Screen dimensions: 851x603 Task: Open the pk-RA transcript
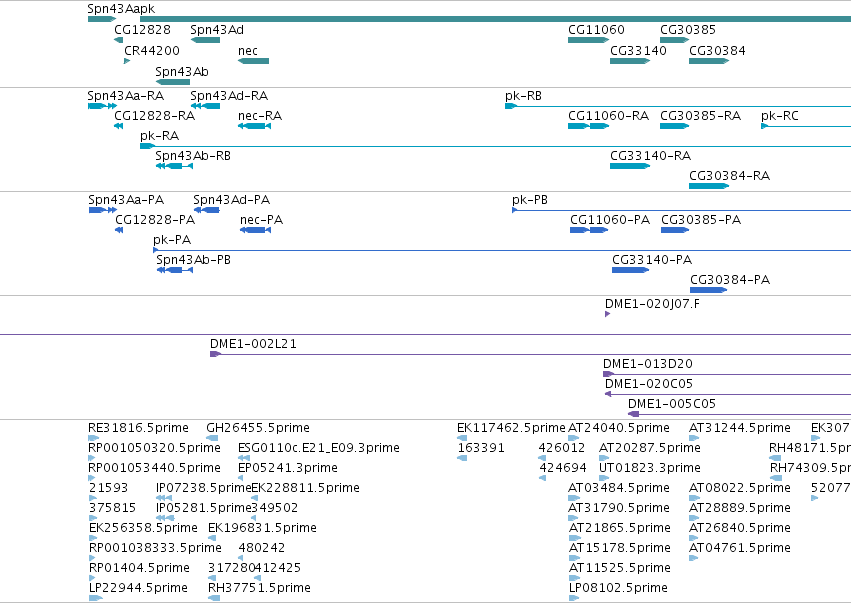[x=495, y=146]
